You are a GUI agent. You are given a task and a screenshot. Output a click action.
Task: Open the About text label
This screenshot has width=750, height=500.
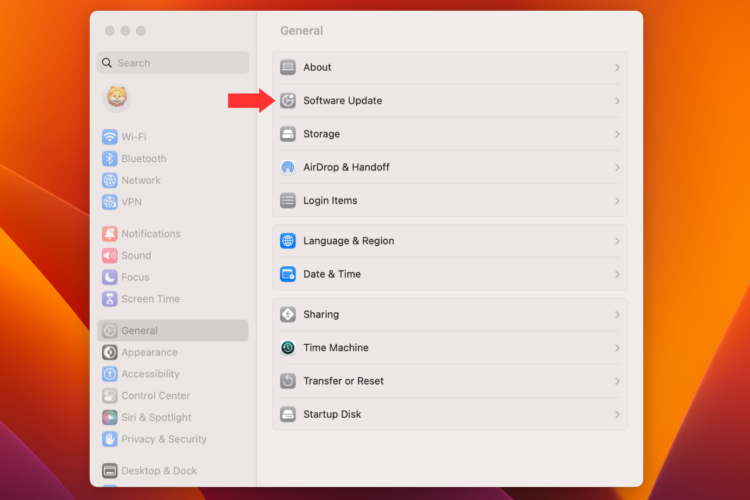tap(317, 67)
